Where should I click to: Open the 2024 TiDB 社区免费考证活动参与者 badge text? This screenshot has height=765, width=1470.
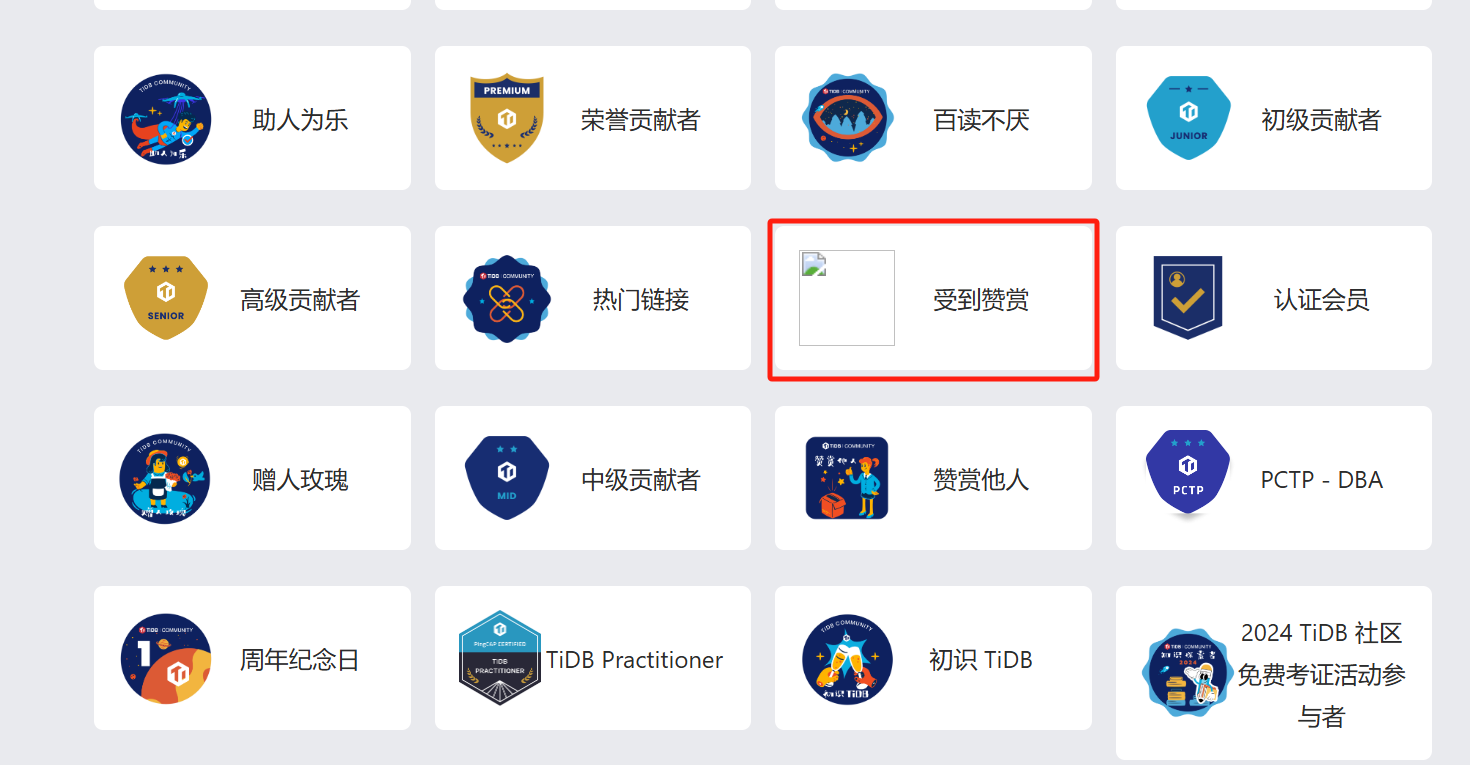[1321, 675]
